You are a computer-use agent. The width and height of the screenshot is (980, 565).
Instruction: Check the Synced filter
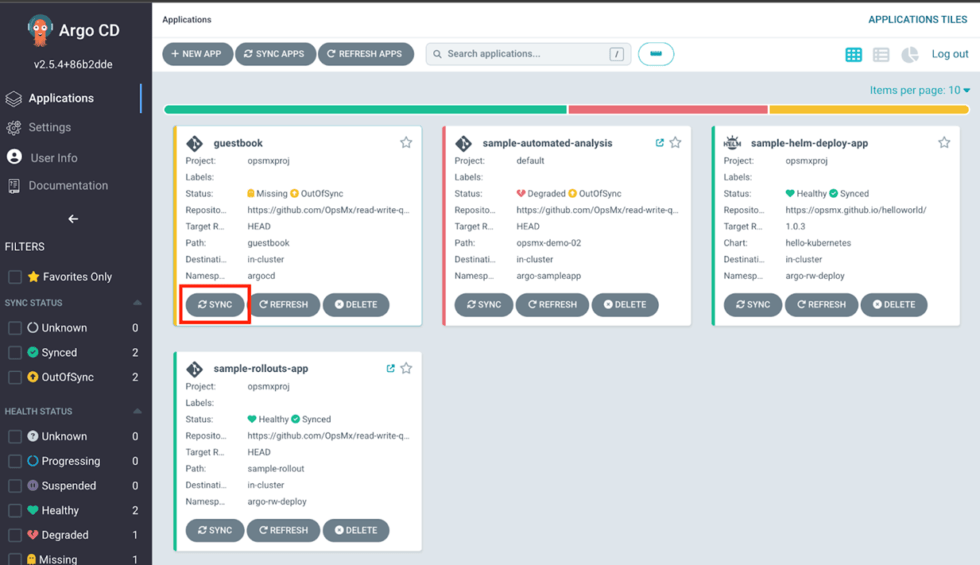pos(15,352)
